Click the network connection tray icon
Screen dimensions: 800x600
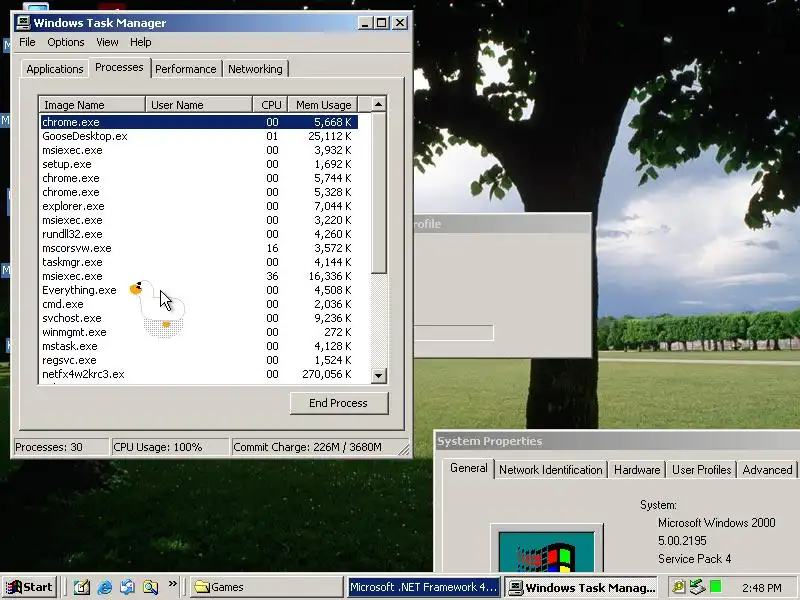tap(697, 587)
